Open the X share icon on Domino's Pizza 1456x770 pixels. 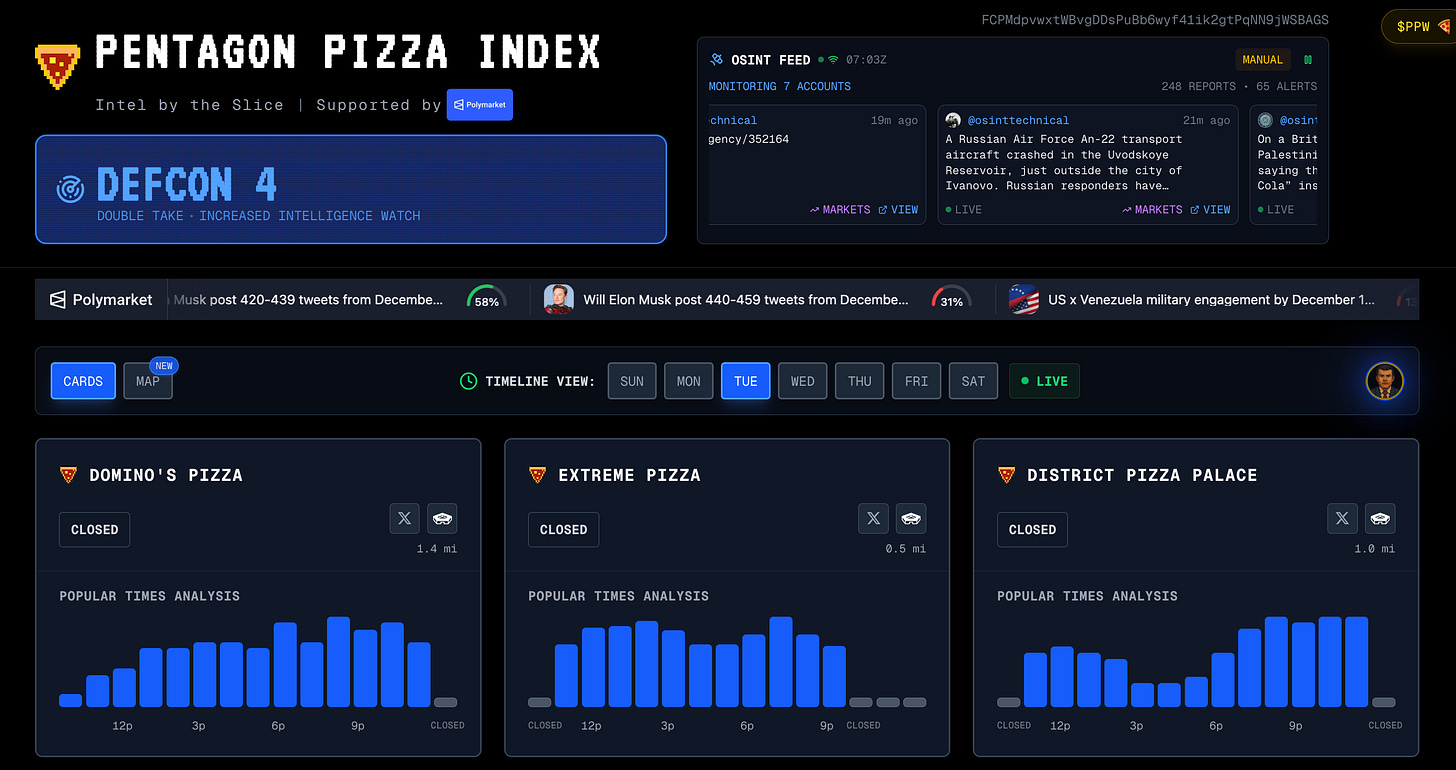point(404,518)
